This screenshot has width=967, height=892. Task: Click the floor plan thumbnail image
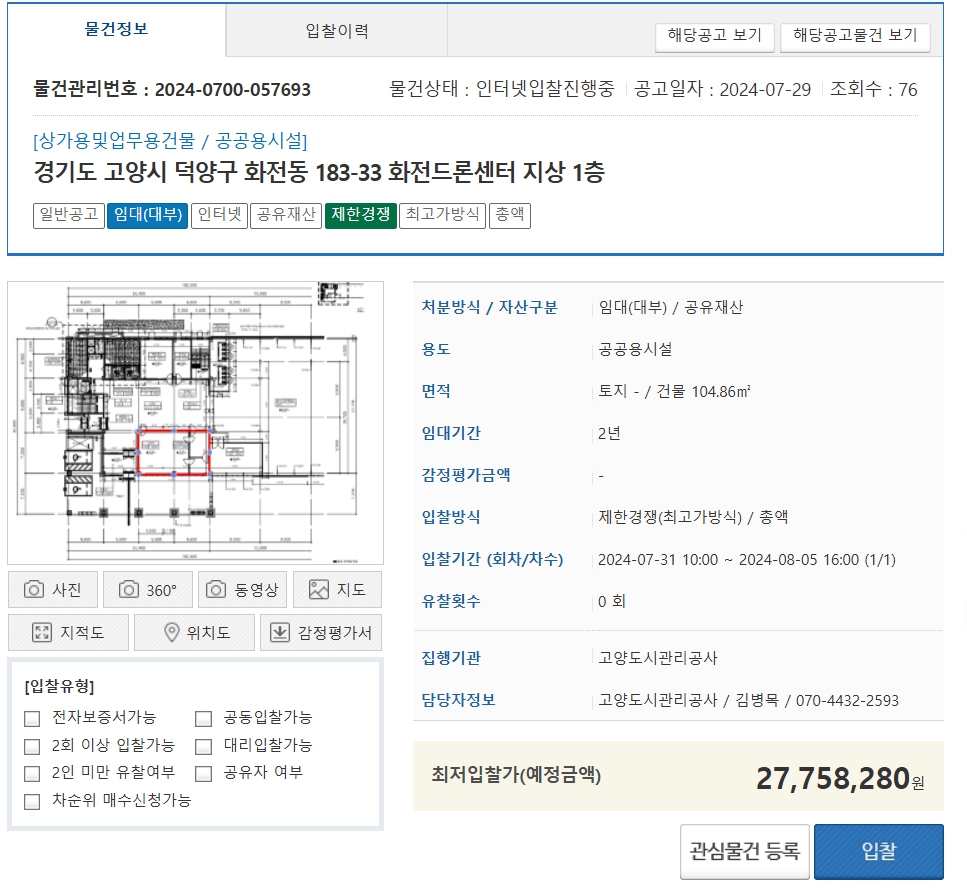click(196, 422)
